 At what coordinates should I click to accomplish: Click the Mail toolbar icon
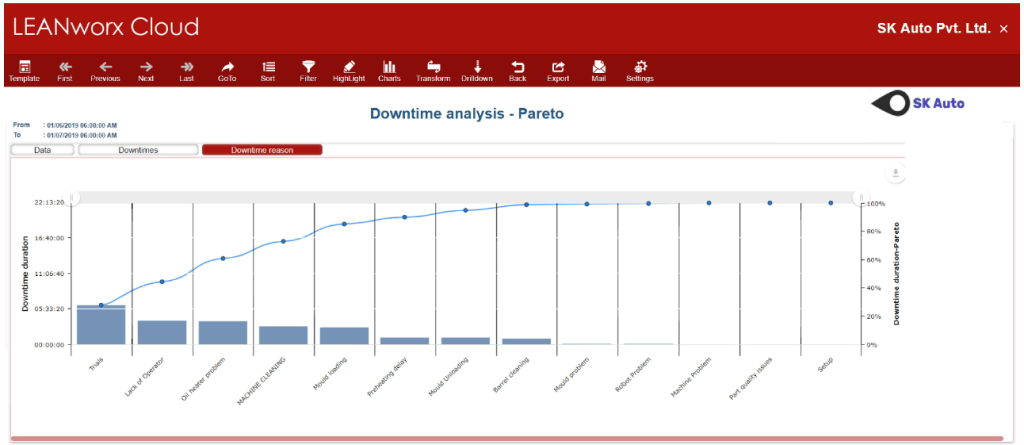(599, 71)
